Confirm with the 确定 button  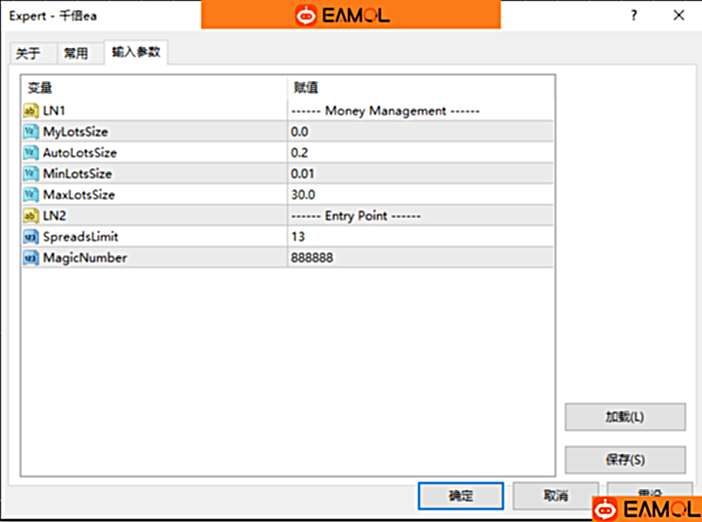tap(461, 496)
